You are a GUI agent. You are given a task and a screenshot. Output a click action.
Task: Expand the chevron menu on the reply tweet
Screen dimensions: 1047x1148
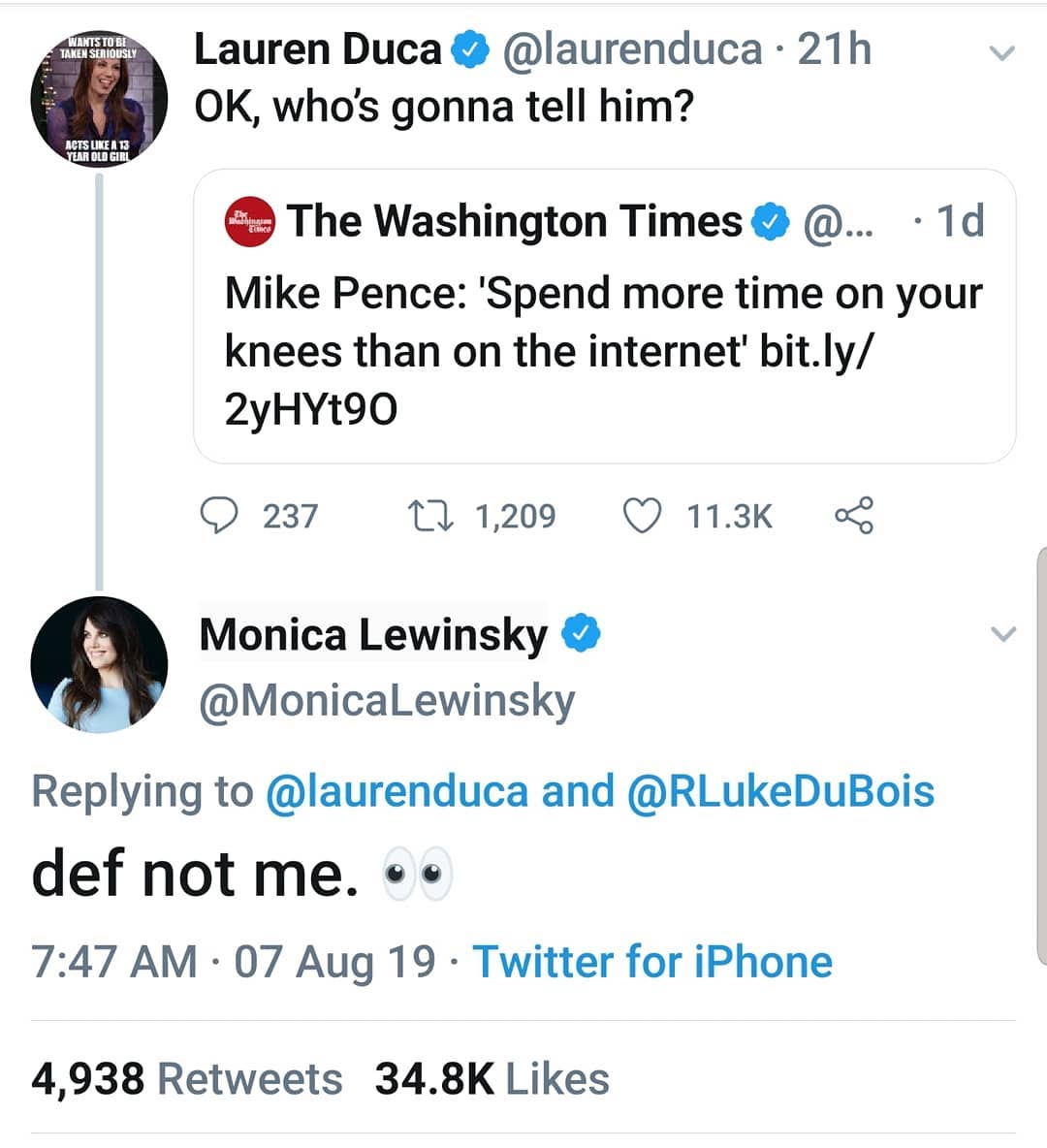click(x=1003, y=635)
